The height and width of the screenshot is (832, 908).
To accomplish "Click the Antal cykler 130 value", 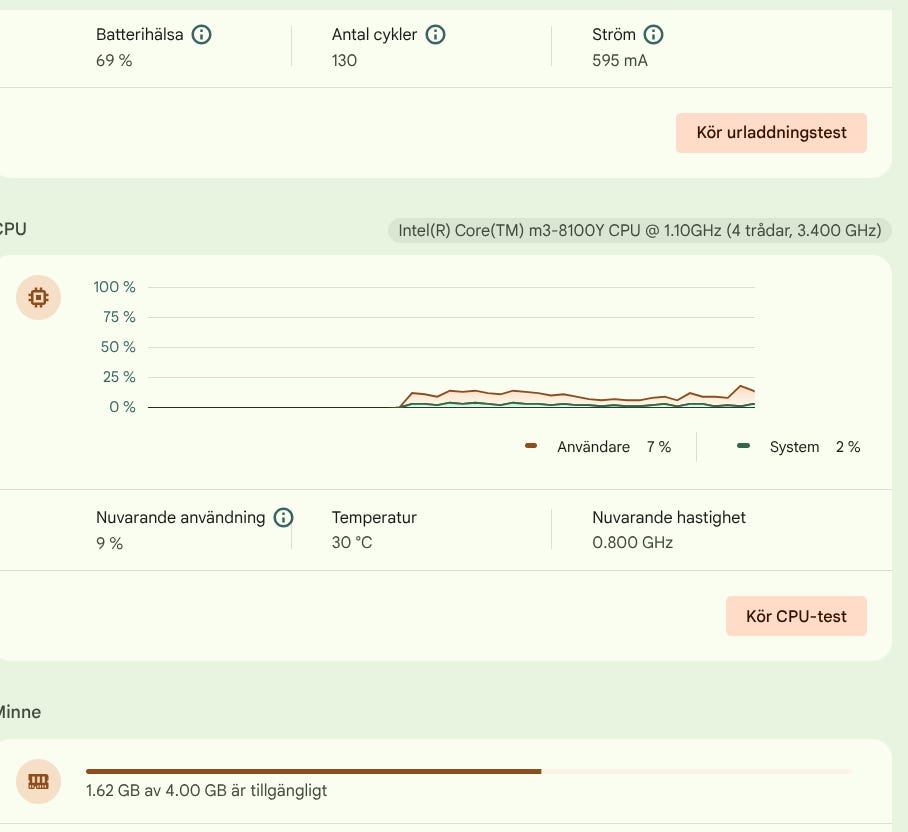I will (x=344, y=60).
